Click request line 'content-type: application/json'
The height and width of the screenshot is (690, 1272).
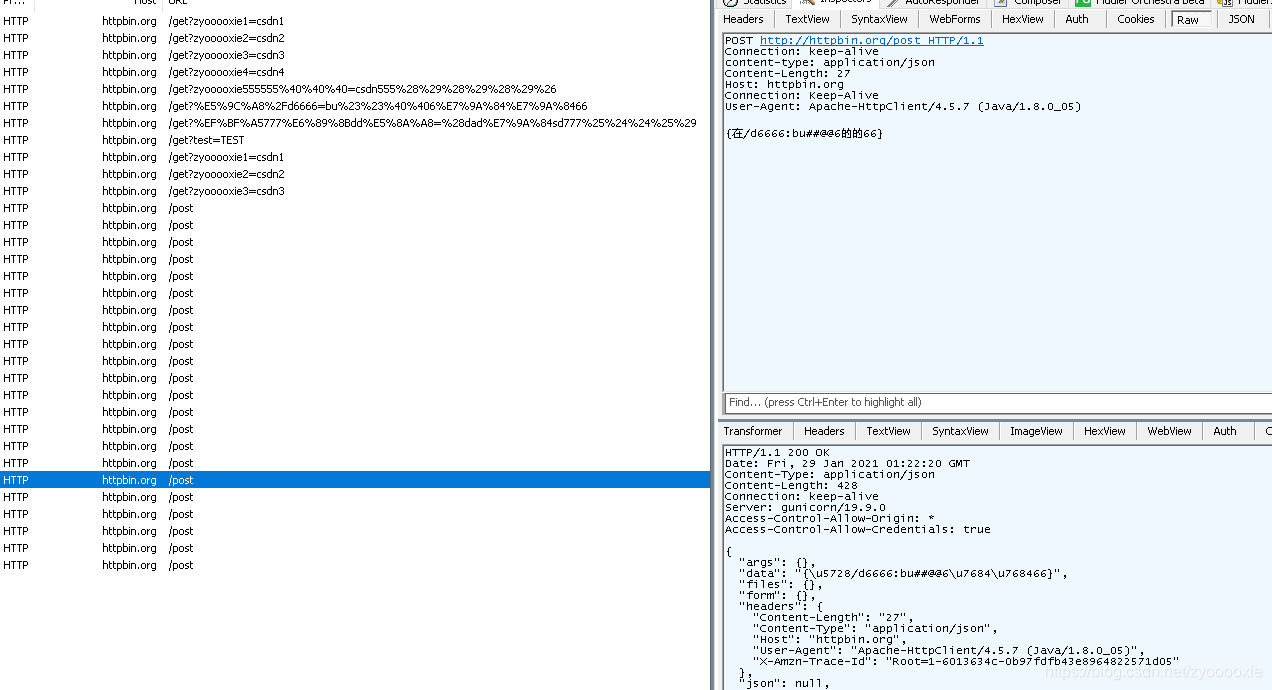pyautogui.click(x=830, y=62)
